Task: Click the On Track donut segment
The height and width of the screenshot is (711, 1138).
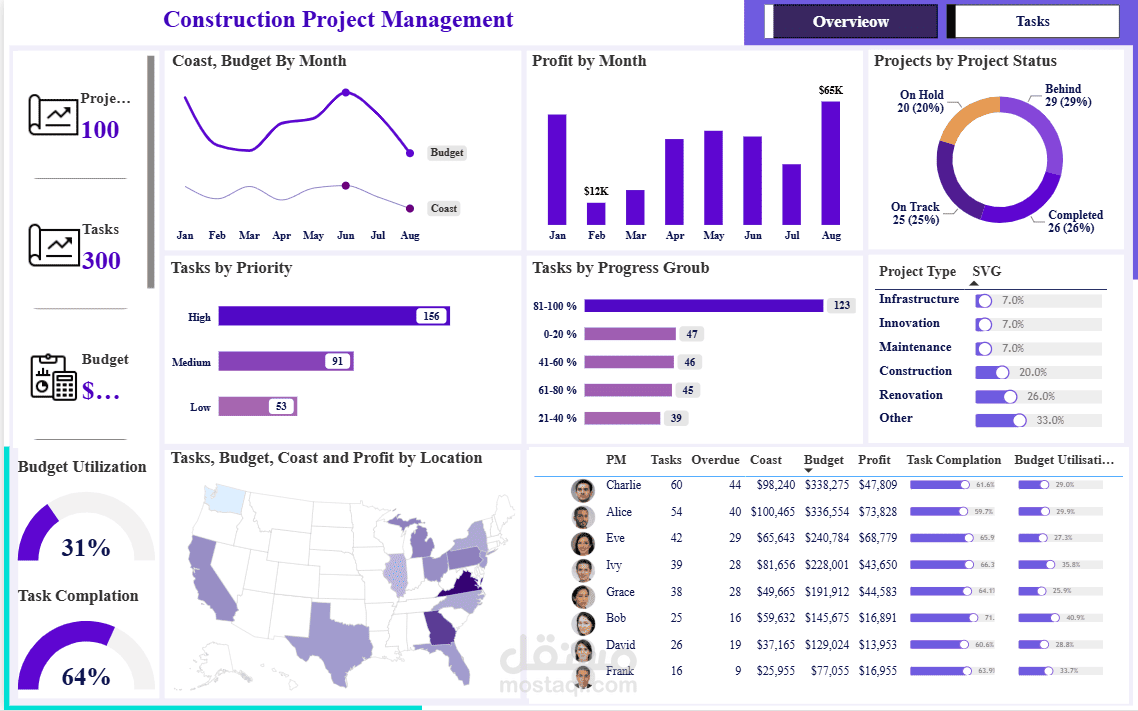Action: pyautogui.click(x=951, y=185)
